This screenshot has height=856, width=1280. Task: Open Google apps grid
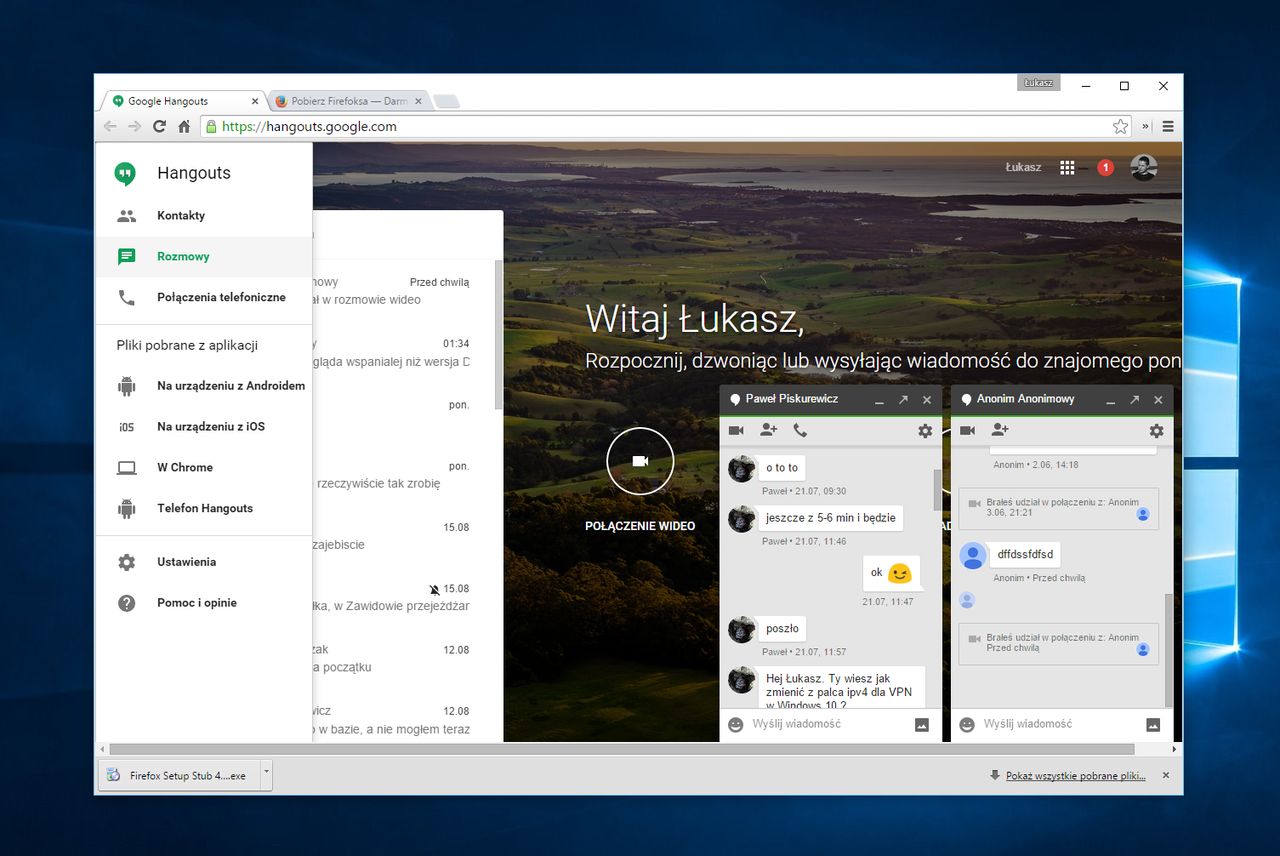[1067, 168]
